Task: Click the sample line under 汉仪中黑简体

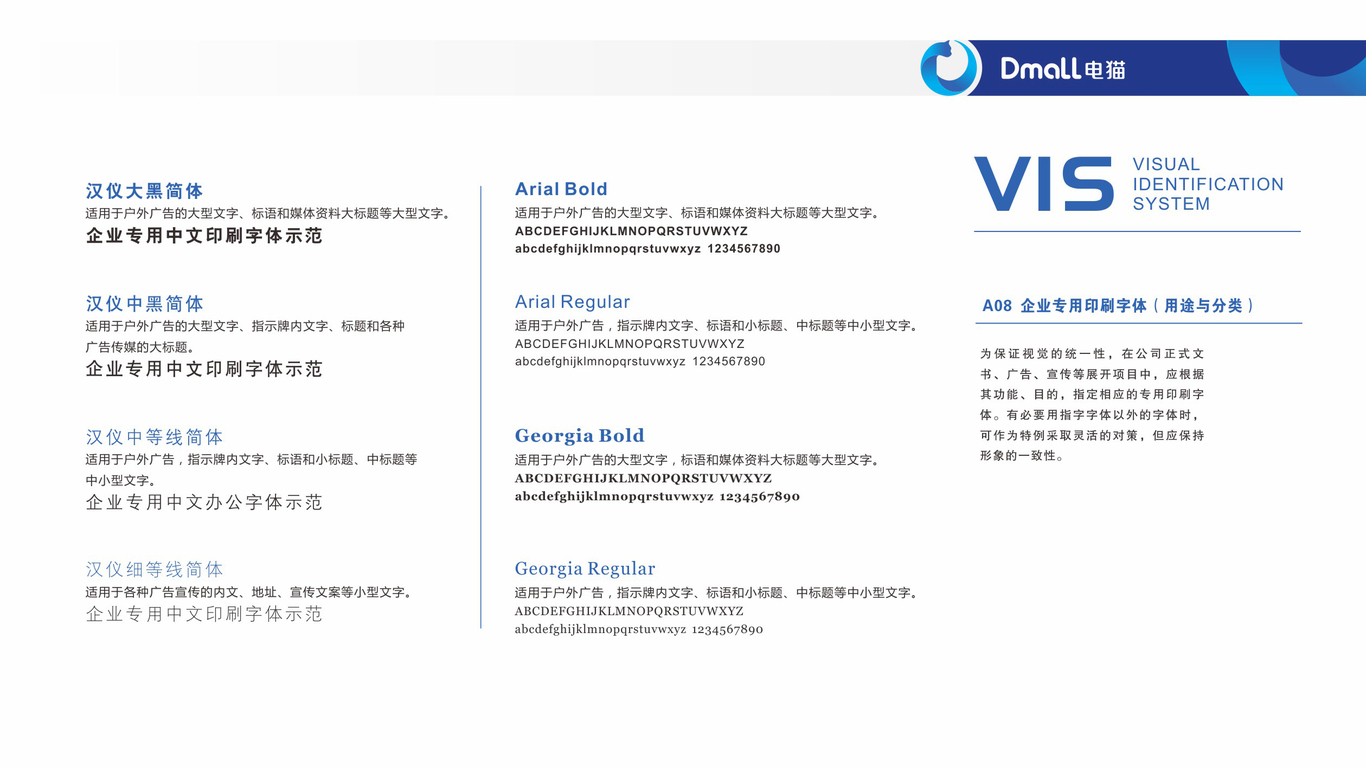Action: [204, 369]
